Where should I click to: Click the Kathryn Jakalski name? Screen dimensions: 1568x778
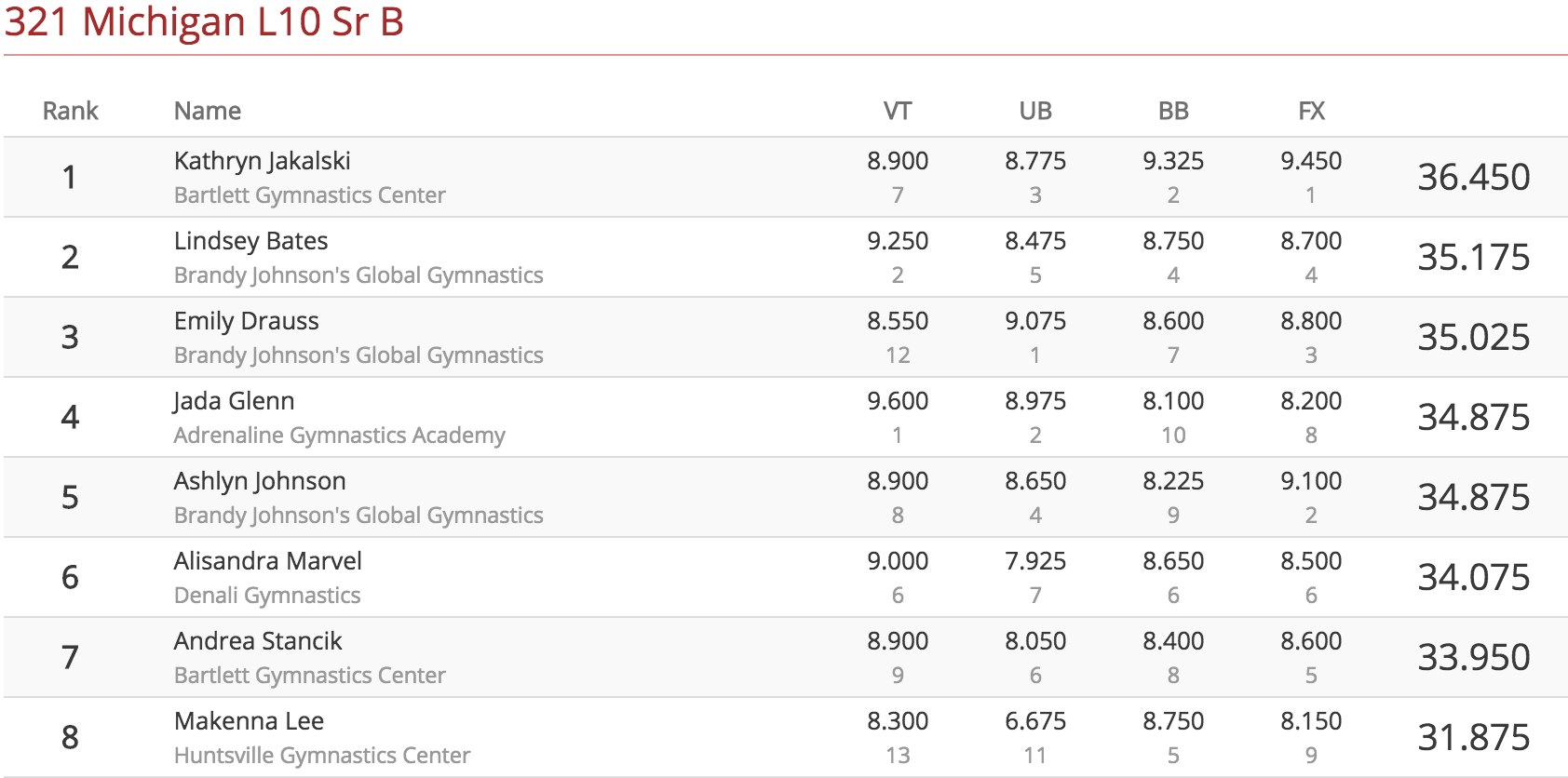coord(262,161)
